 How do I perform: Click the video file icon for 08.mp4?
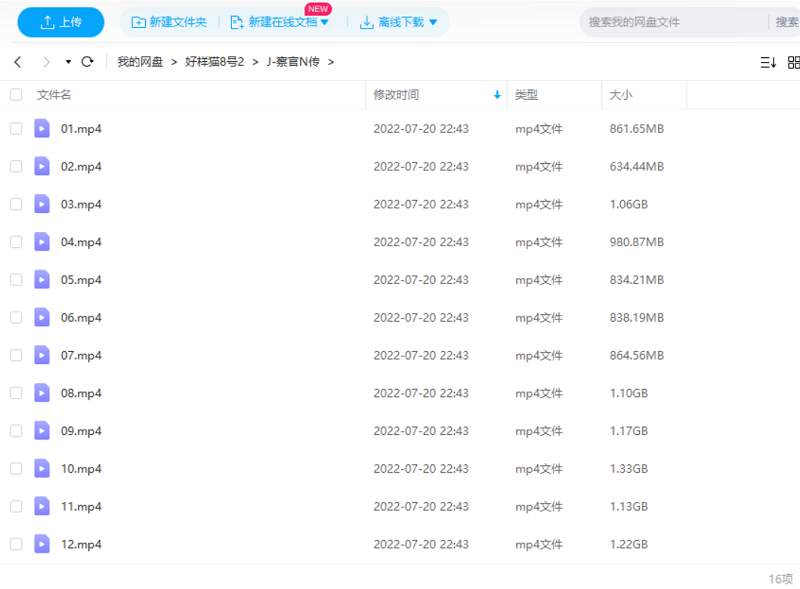click(42, 393)
